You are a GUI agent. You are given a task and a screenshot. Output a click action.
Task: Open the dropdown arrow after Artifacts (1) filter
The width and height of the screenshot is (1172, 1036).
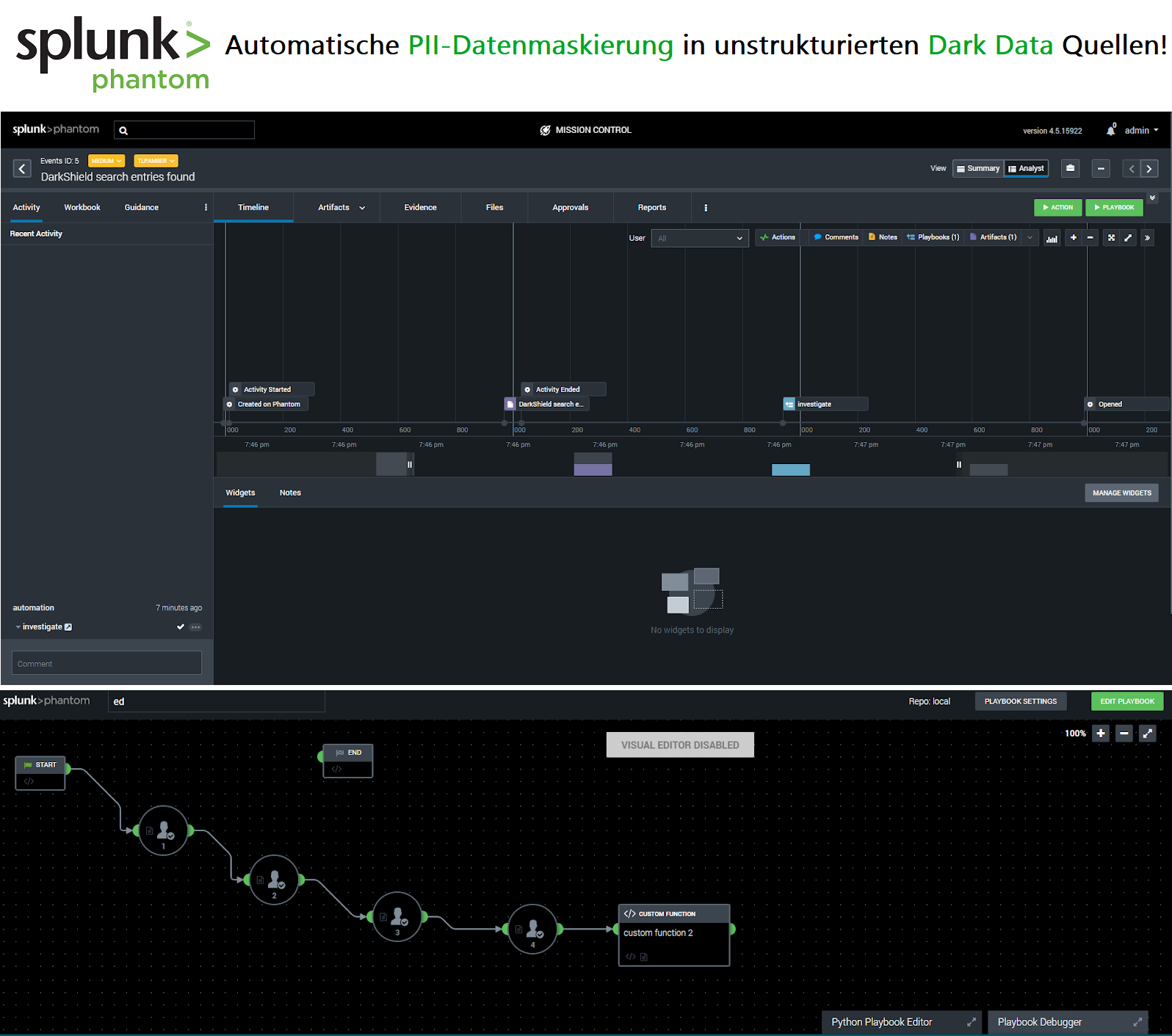pos(1030,237)
